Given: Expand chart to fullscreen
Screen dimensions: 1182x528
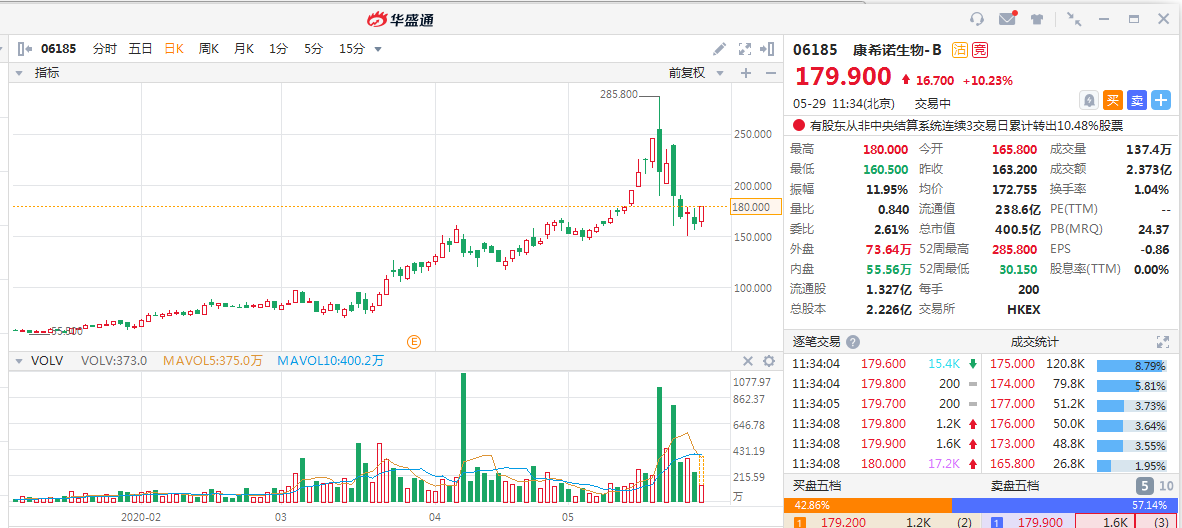Looking at the screenshot, I should [745, 49].
